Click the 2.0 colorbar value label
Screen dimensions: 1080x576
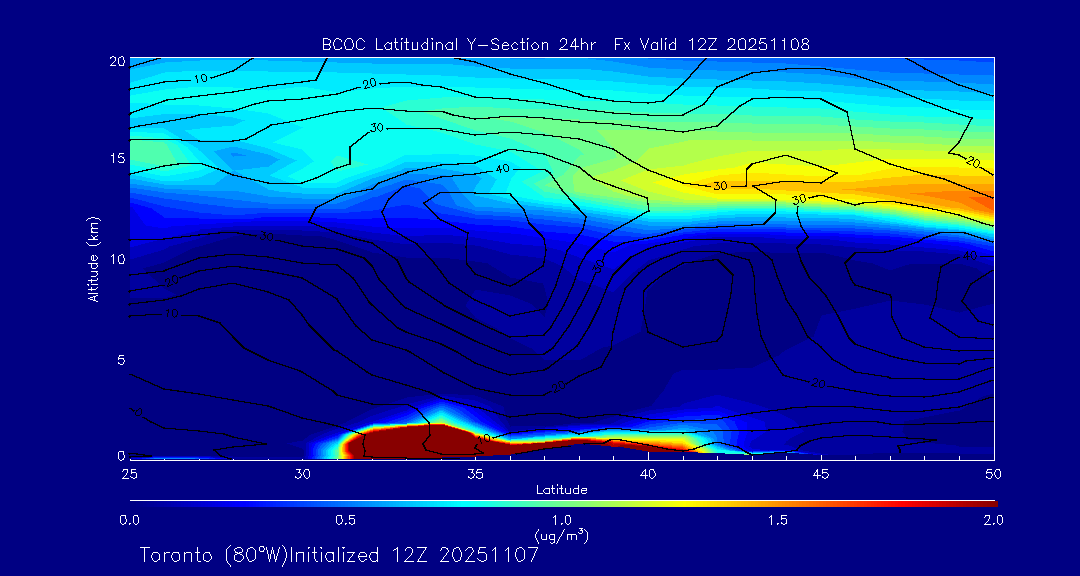(992, 520)
